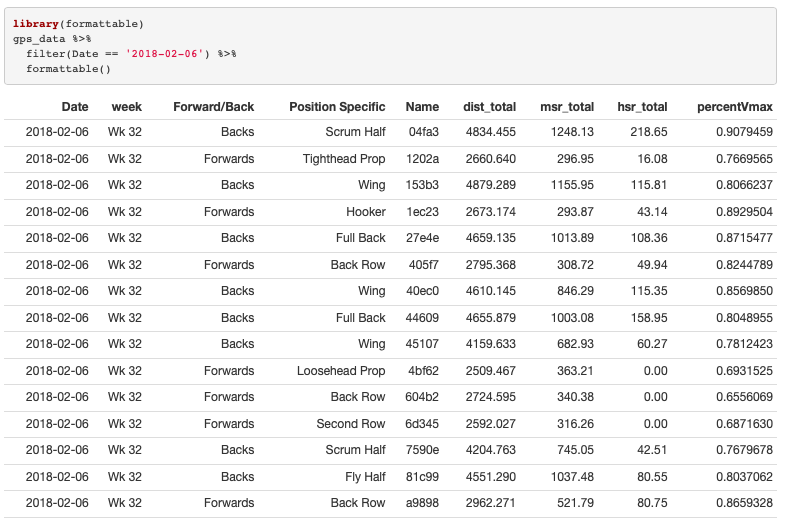
Task: Click the library keyword in code block
Action: [x=35, y=23]
